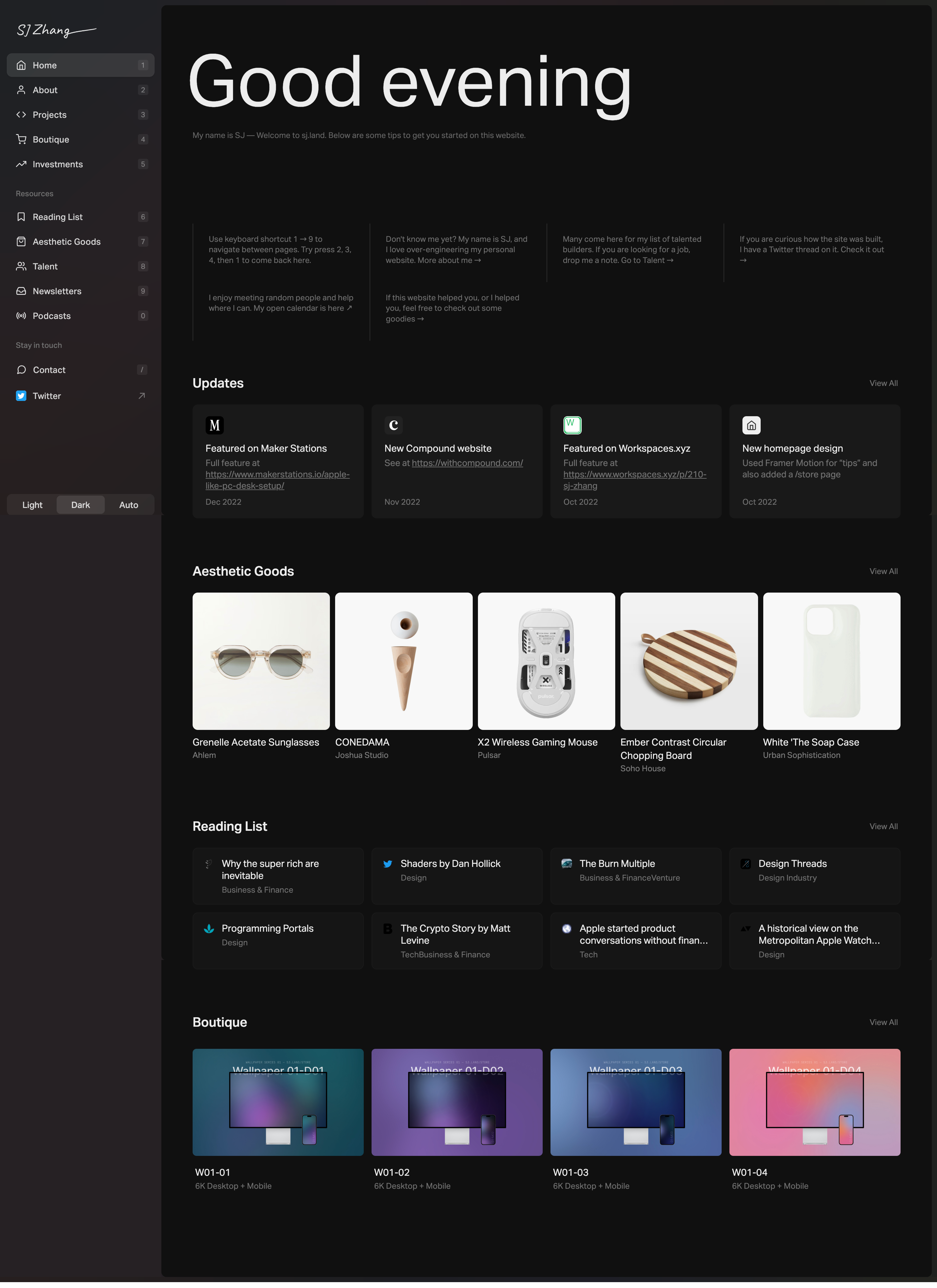Click View All next to Boutique
The image size is (937, 1288).
[x=884, y=1022]
